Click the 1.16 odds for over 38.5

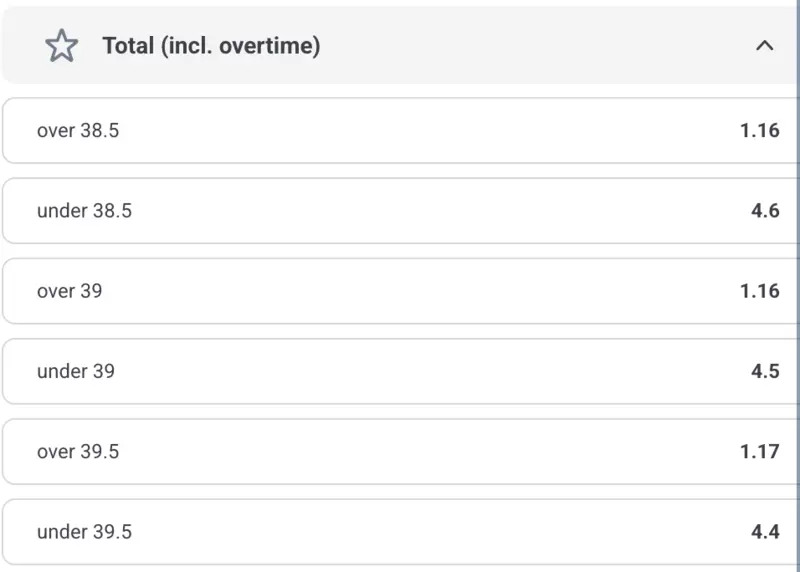point(759,130)
